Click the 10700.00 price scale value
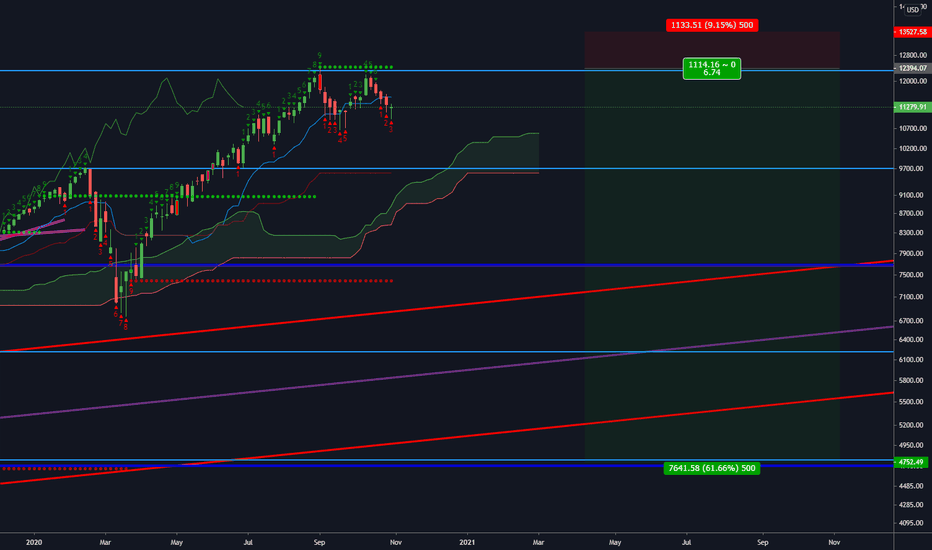This screenshot has width=932, height=550. 912,128
